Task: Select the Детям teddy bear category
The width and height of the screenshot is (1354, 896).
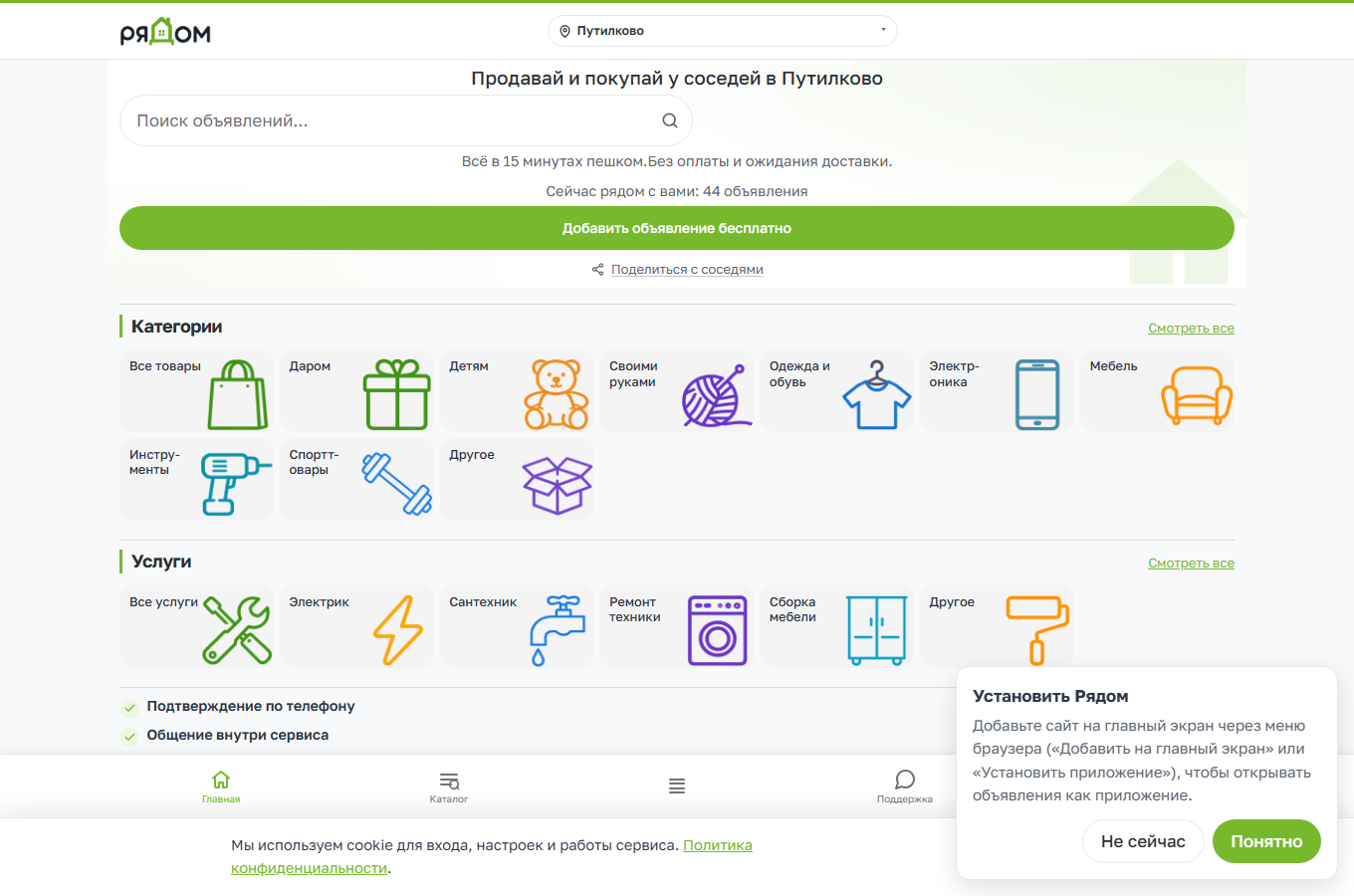Action: (x=517, y=390)
